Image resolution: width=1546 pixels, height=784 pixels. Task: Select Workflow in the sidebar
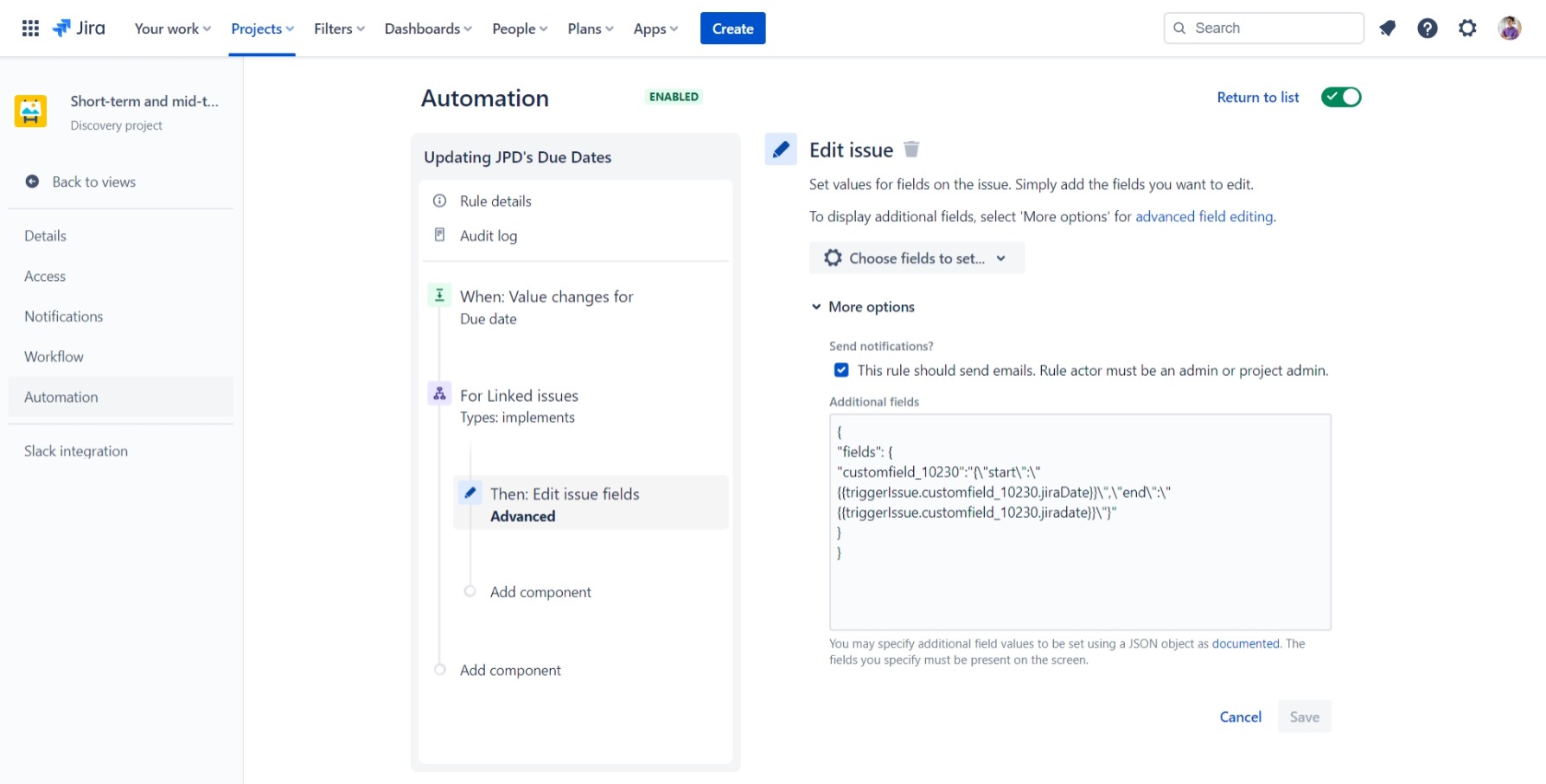click(54, 356)
